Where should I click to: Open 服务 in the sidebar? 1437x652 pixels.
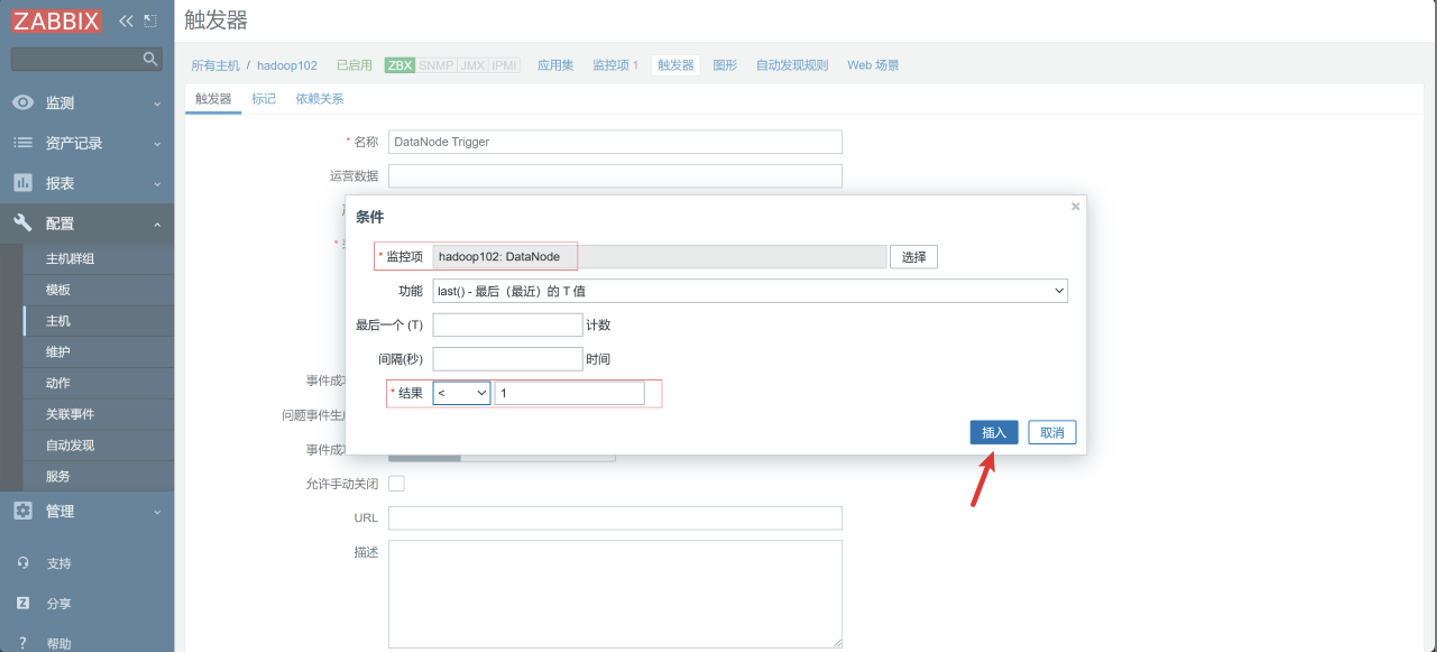[x=58, y=476]
